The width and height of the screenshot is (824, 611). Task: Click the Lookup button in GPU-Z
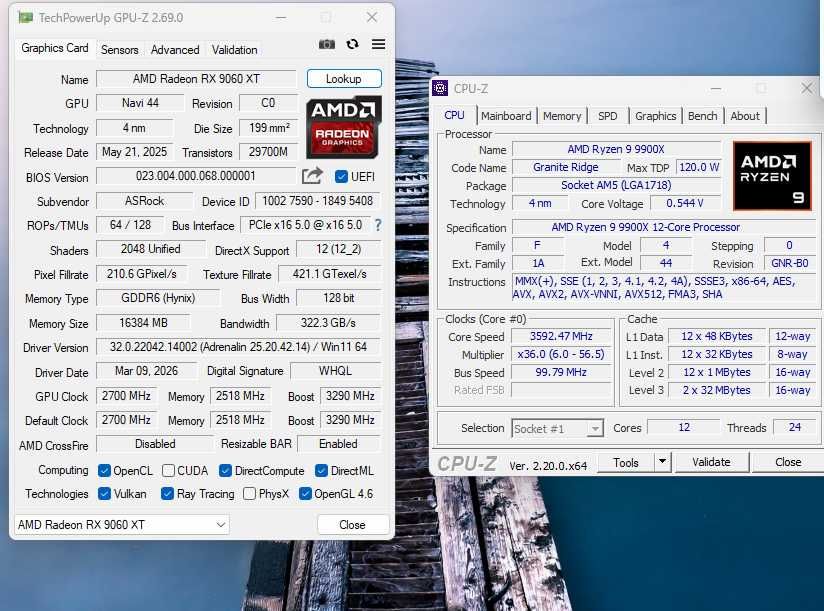coord(344,79)
